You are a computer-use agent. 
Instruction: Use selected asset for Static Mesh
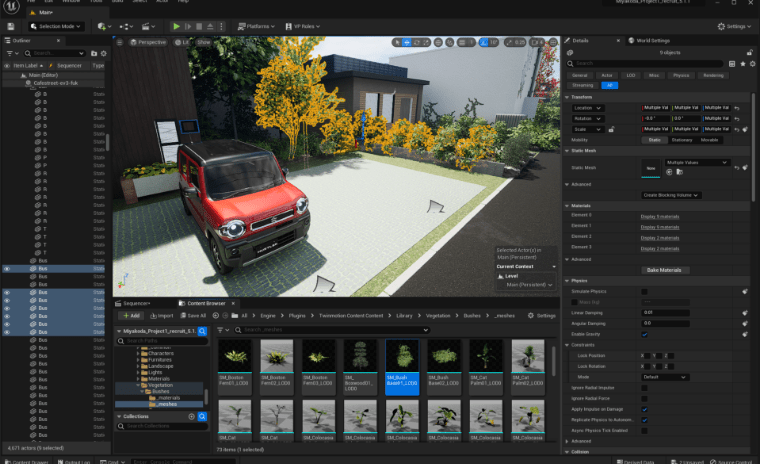point(669,172)
